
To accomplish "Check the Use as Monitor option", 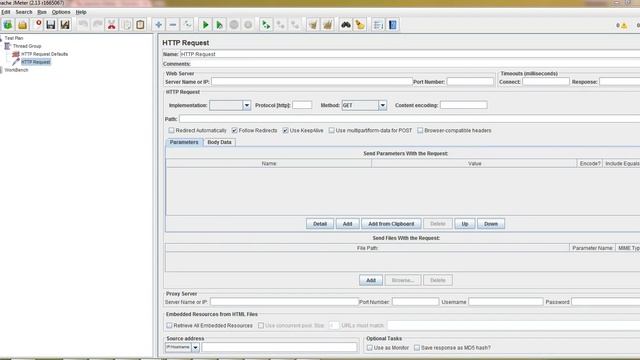I will (369, 348).
